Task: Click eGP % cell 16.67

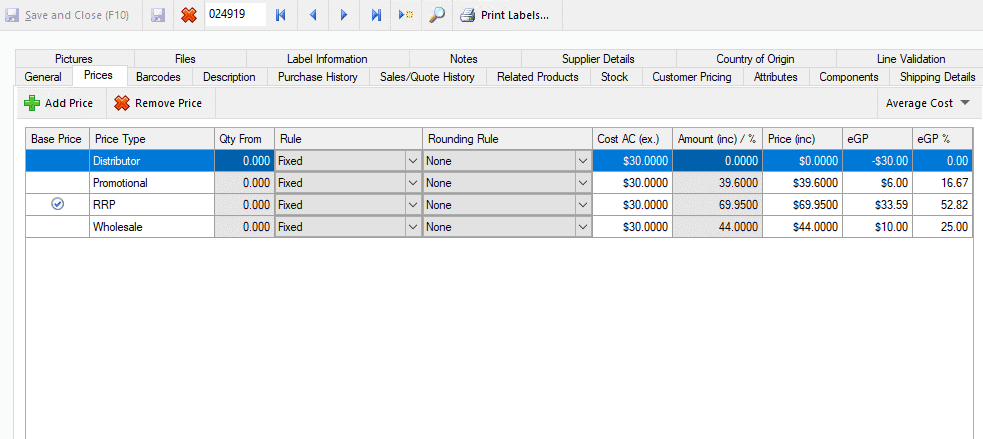Action: (x=943, y=183)
